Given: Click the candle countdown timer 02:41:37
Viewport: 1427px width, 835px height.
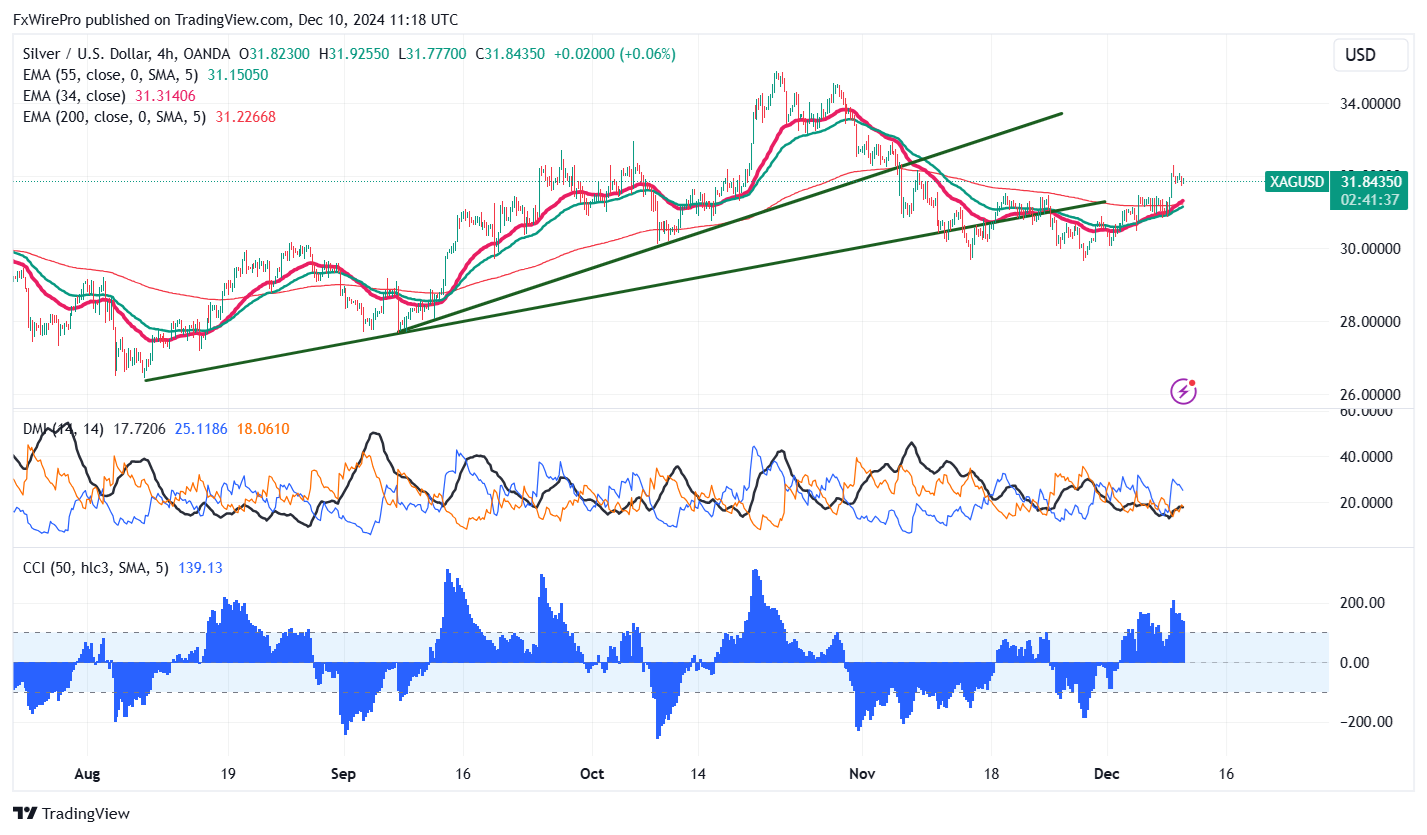Looking at the screenshot, I should pos(1371,200).
